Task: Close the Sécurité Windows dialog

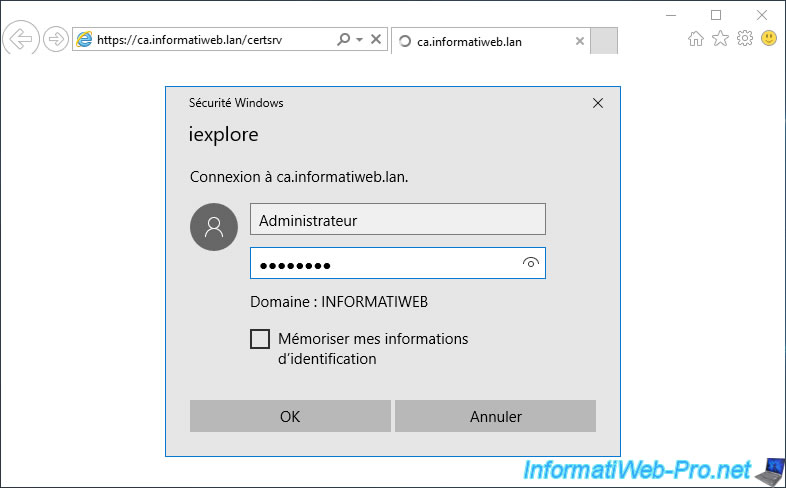Action: tap(598, 103)
